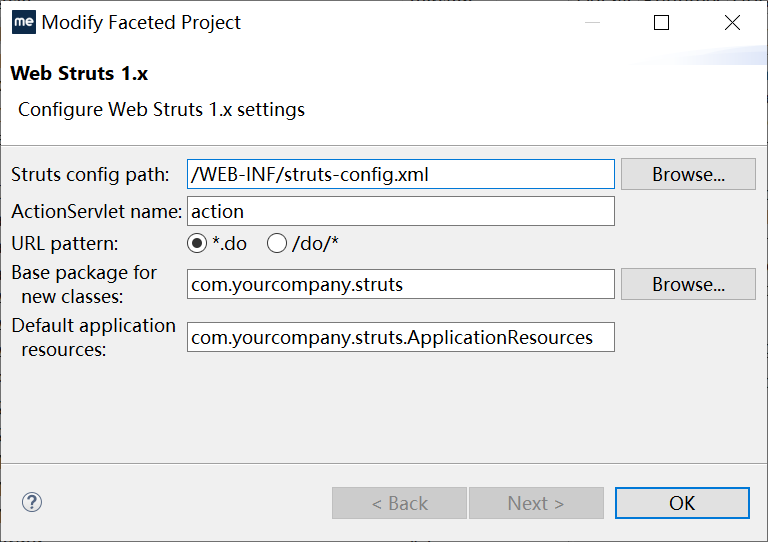
Task: Click the MyEclipse 'me' icon in title bar
Action: click(24, 22)
